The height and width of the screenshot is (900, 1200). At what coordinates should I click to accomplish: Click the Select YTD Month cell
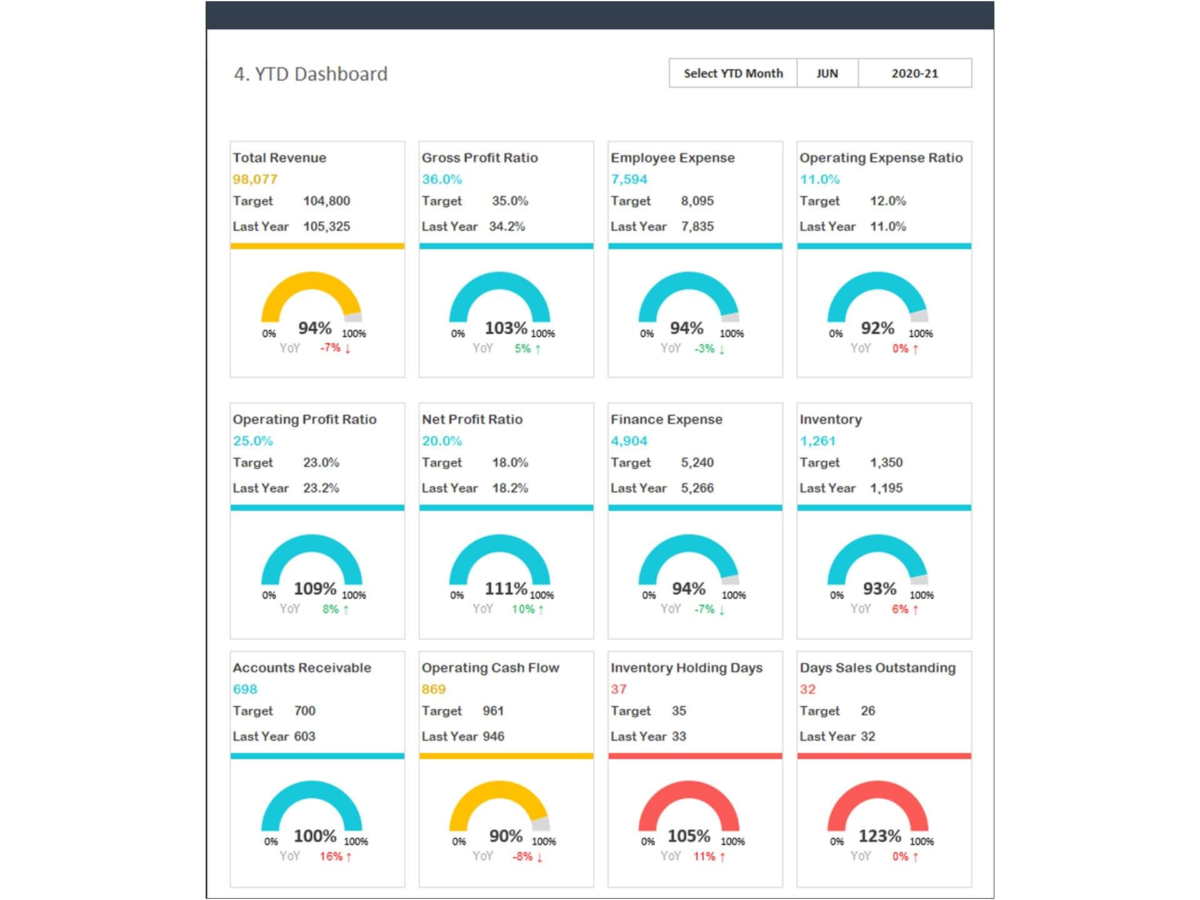[732, 72]
